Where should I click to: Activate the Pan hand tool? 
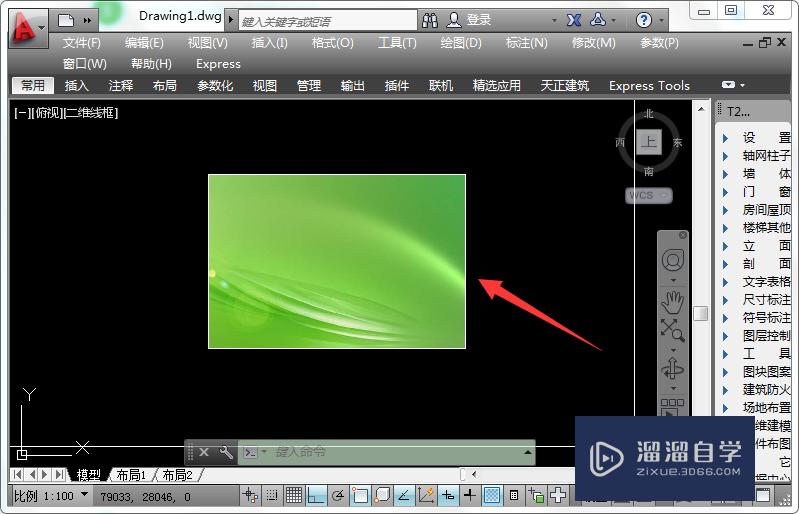tap(673, 302)
